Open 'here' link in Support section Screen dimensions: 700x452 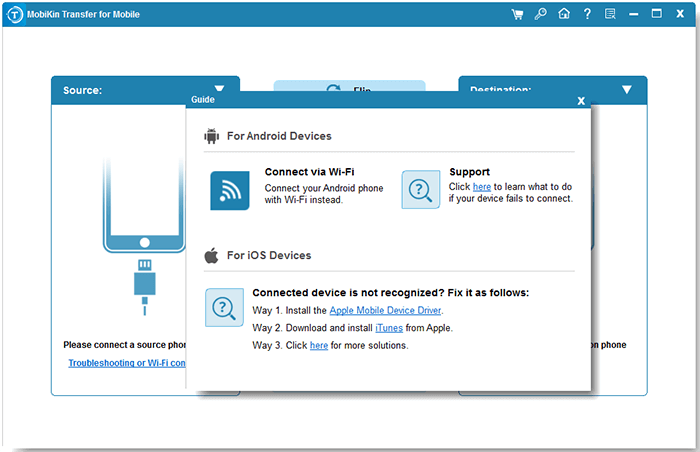[482, 187]
